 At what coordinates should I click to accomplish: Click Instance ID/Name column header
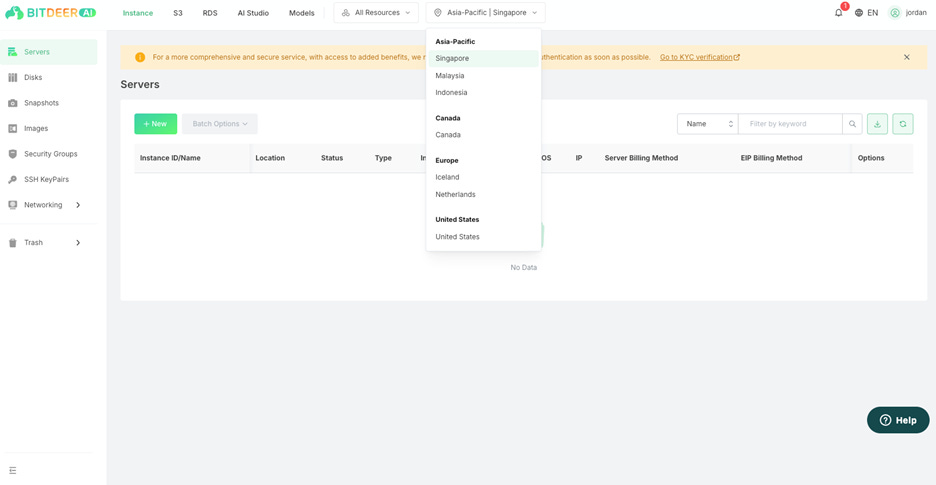(170, 158)
